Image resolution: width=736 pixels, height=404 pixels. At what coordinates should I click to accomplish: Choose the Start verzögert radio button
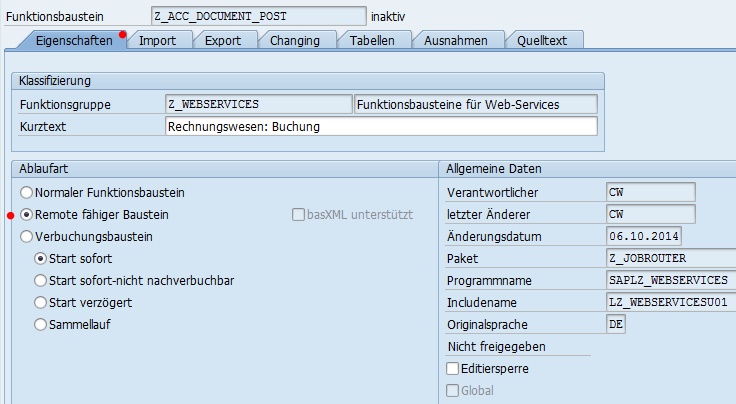pos(41,303)
